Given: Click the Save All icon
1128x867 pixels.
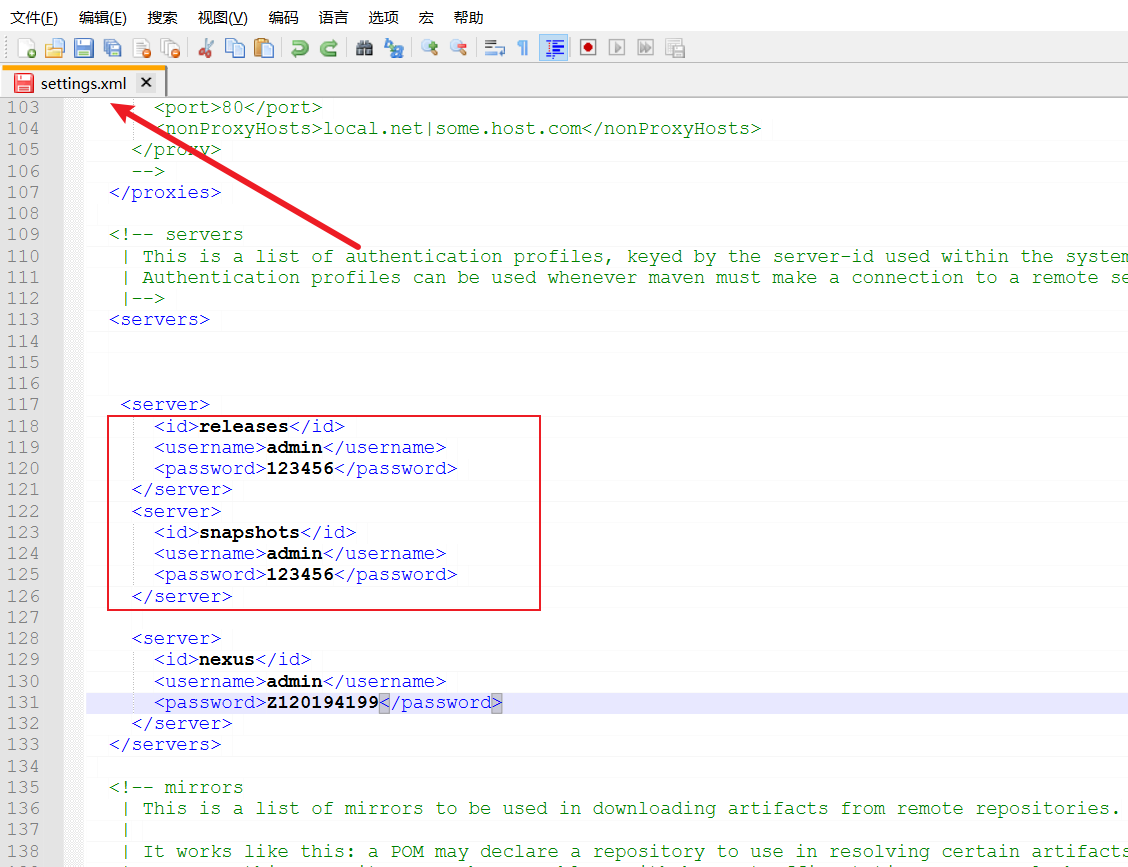Looking at the screenshot, I should (113, 48).
